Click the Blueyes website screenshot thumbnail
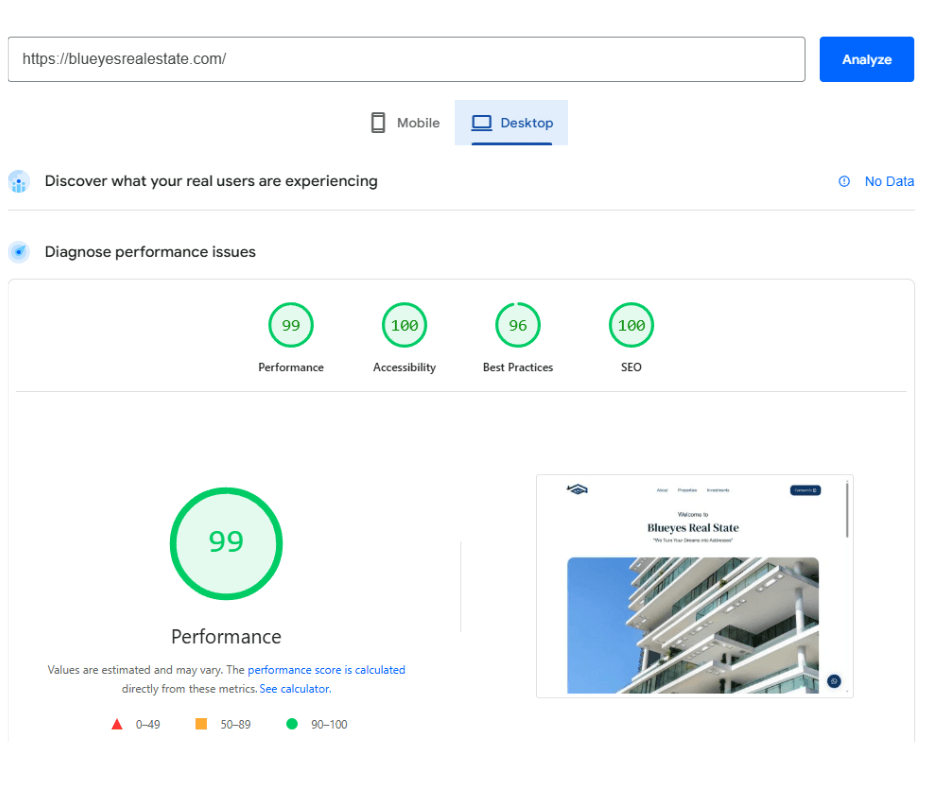Image resolution: width=940 pixels, height=788 pixels. point(694,586)
